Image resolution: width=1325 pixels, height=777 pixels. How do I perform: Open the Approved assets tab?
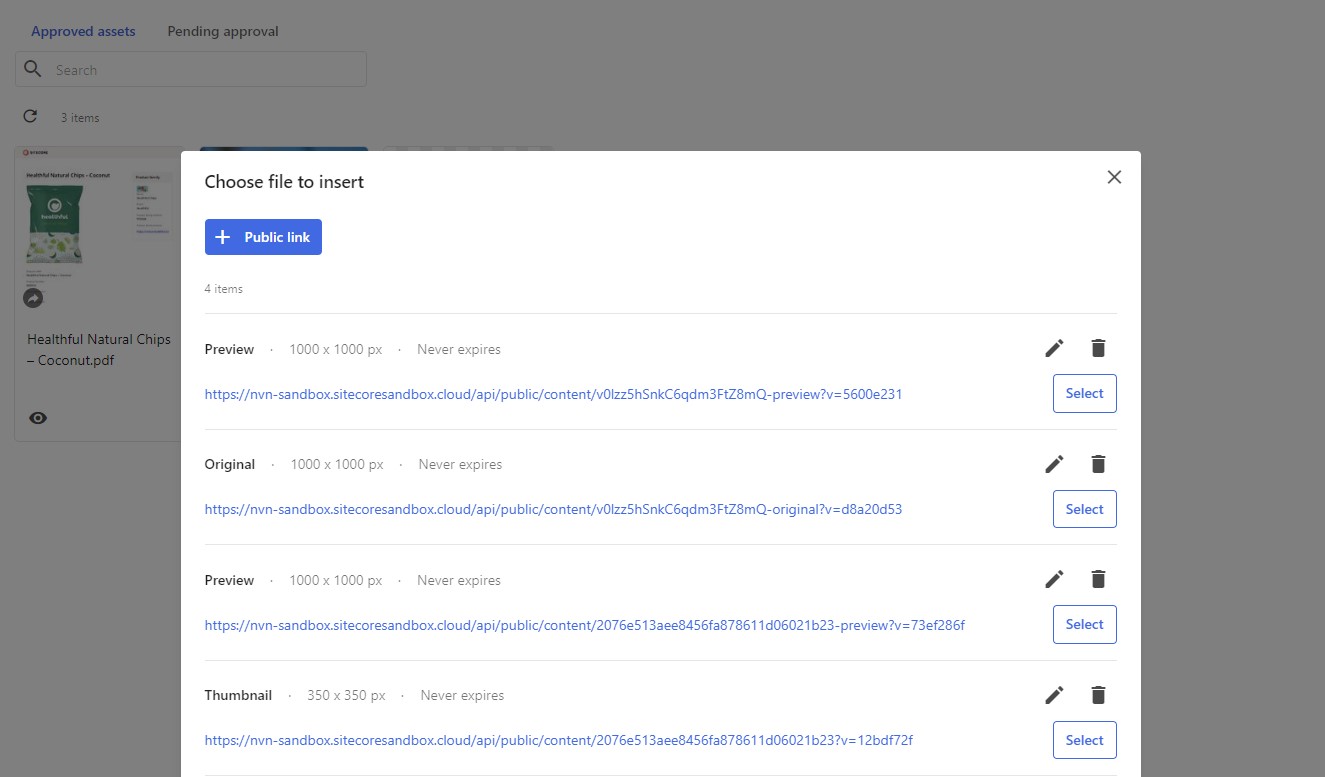click(83, 31)
